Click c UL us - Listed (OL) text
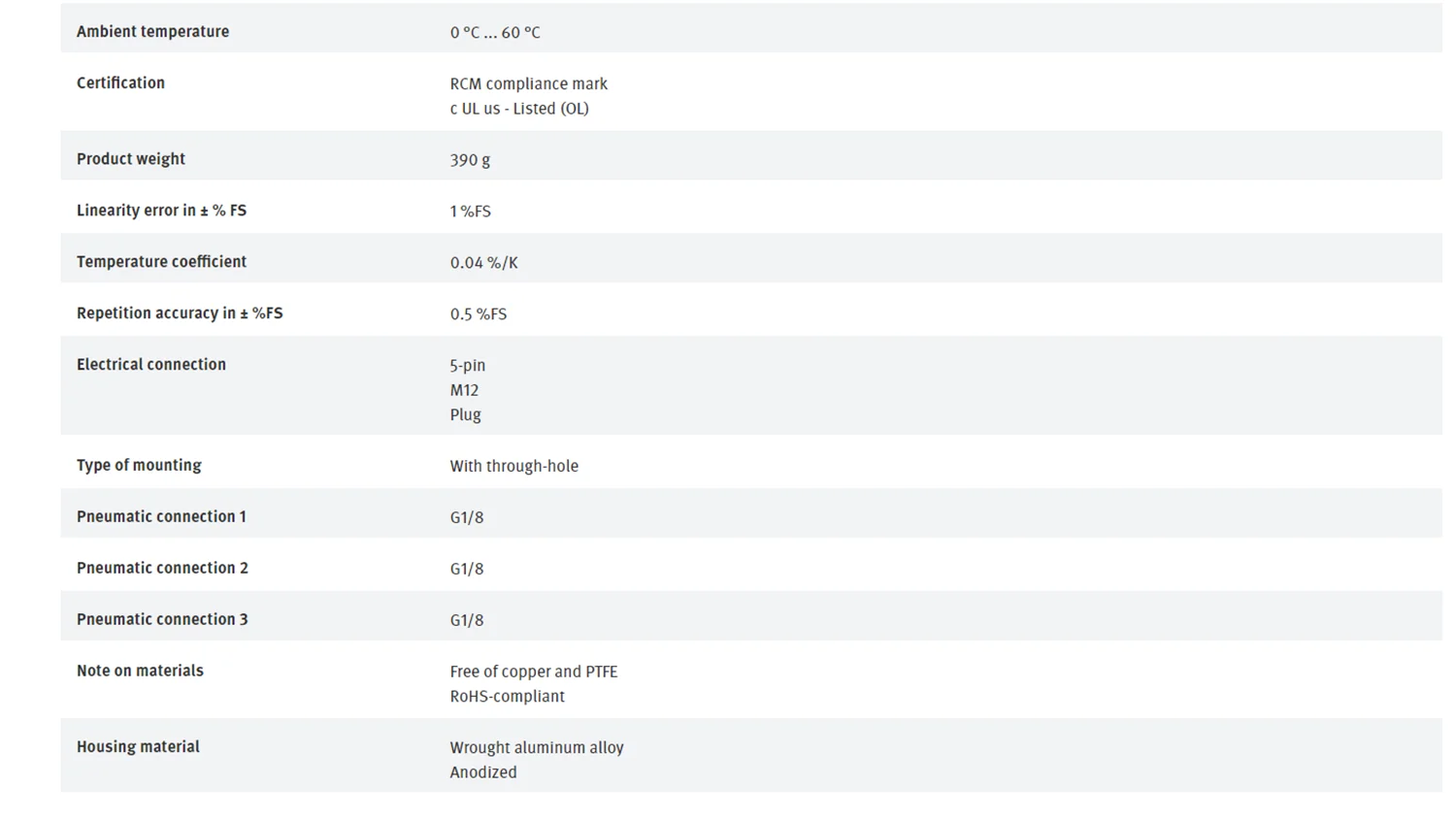1456x820 pixels. (519, 109)
